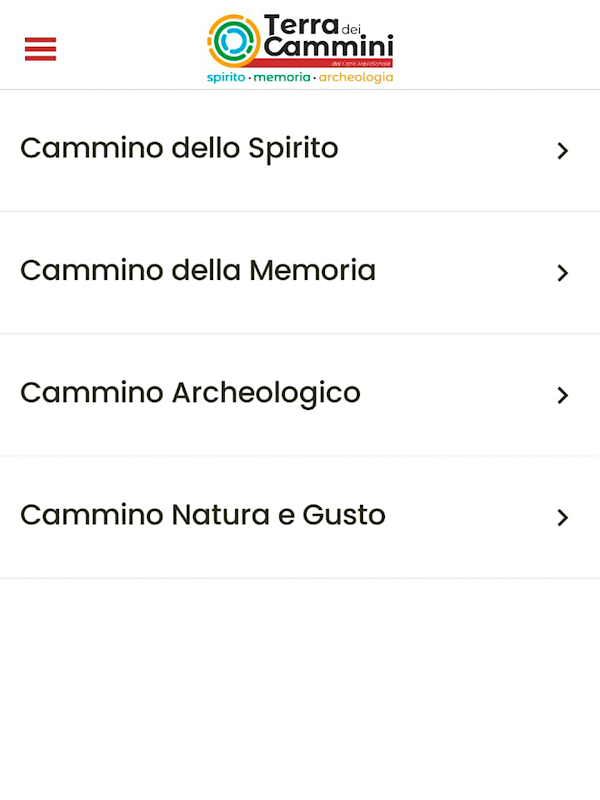Click the "Cammini" logo text
600x800 pixels.
pos(330,47)
